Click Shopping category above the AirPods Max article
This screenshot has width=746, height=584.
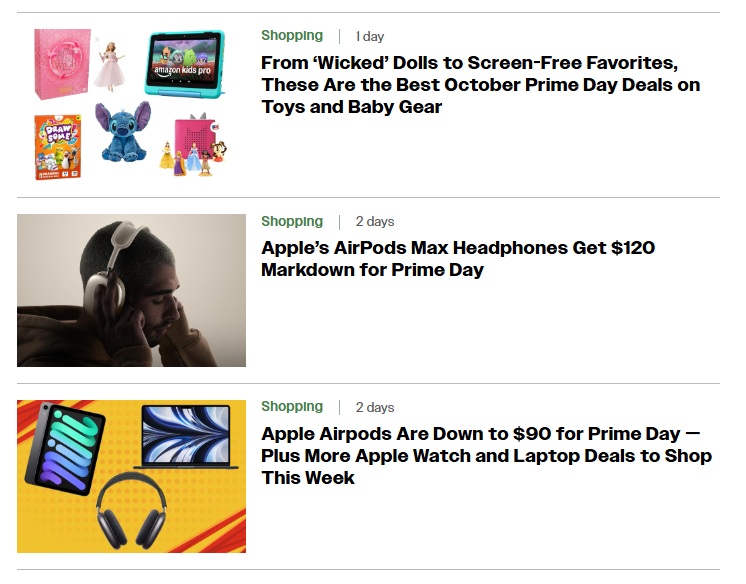tap(292, 221)
